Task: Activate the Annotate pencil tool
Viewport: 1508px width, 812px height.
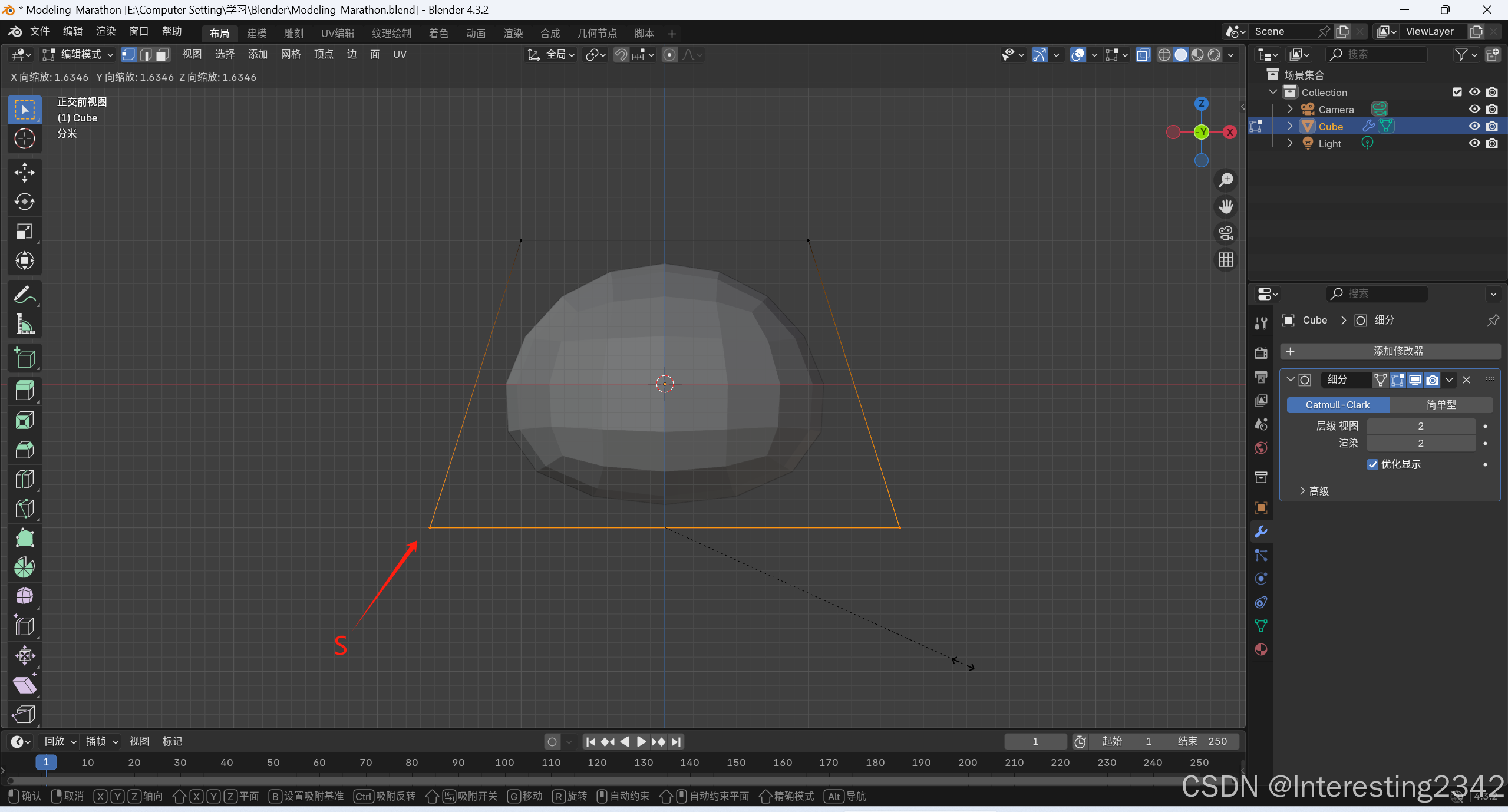Action: coord(24,295)
